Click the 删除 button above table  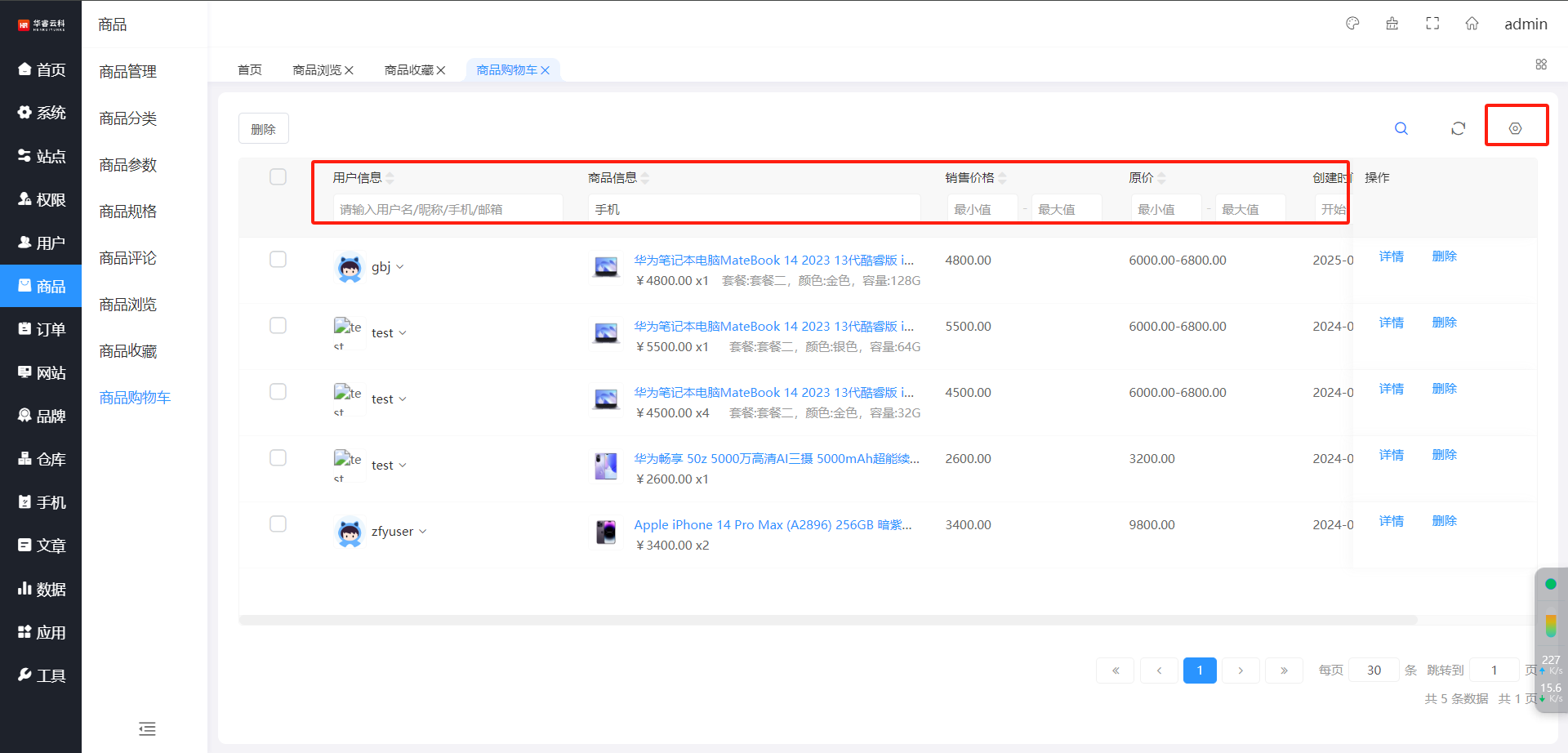(263, 129)
